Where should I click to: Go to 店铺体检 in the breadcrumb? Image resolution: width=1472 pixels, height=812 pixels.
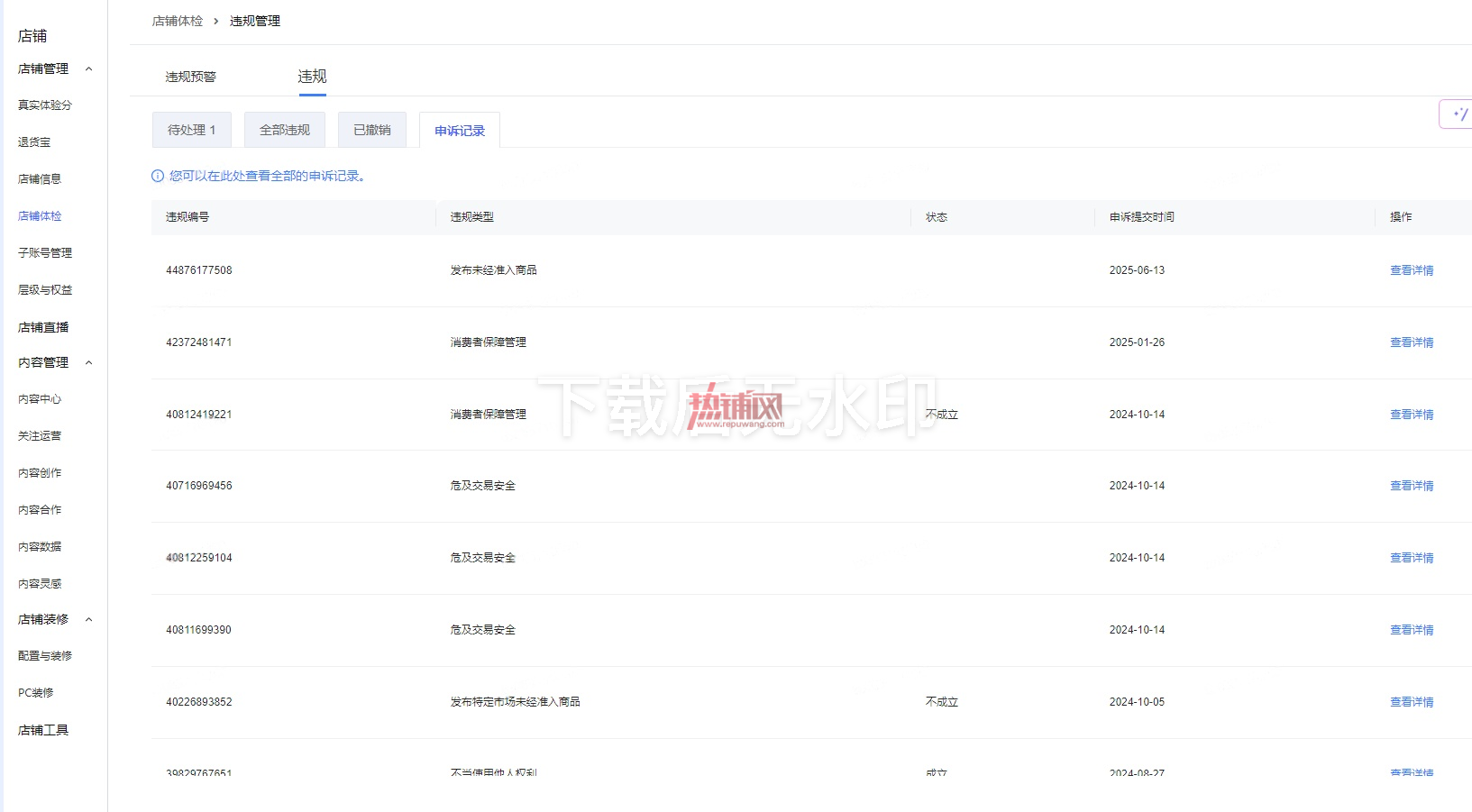pos(178,21)
